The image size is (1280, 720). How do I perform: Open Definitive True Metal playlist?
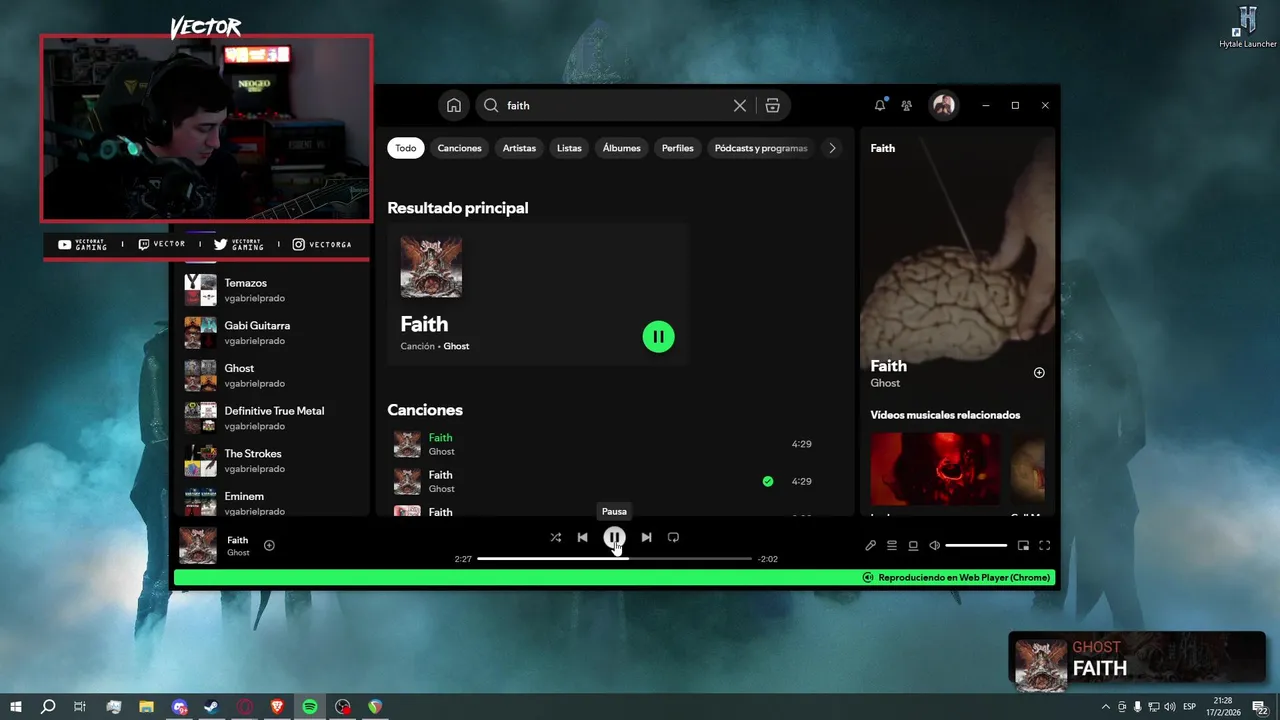click(271, 418)
